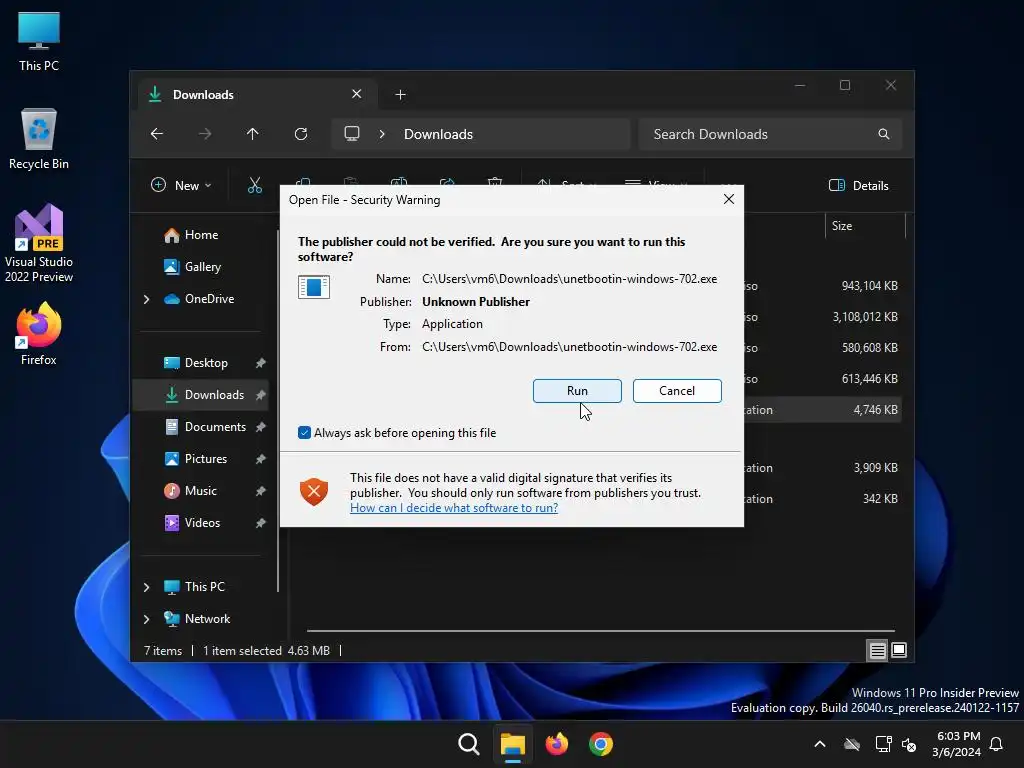
Task: Expand the OneDrive tree node
Action: 146,299
